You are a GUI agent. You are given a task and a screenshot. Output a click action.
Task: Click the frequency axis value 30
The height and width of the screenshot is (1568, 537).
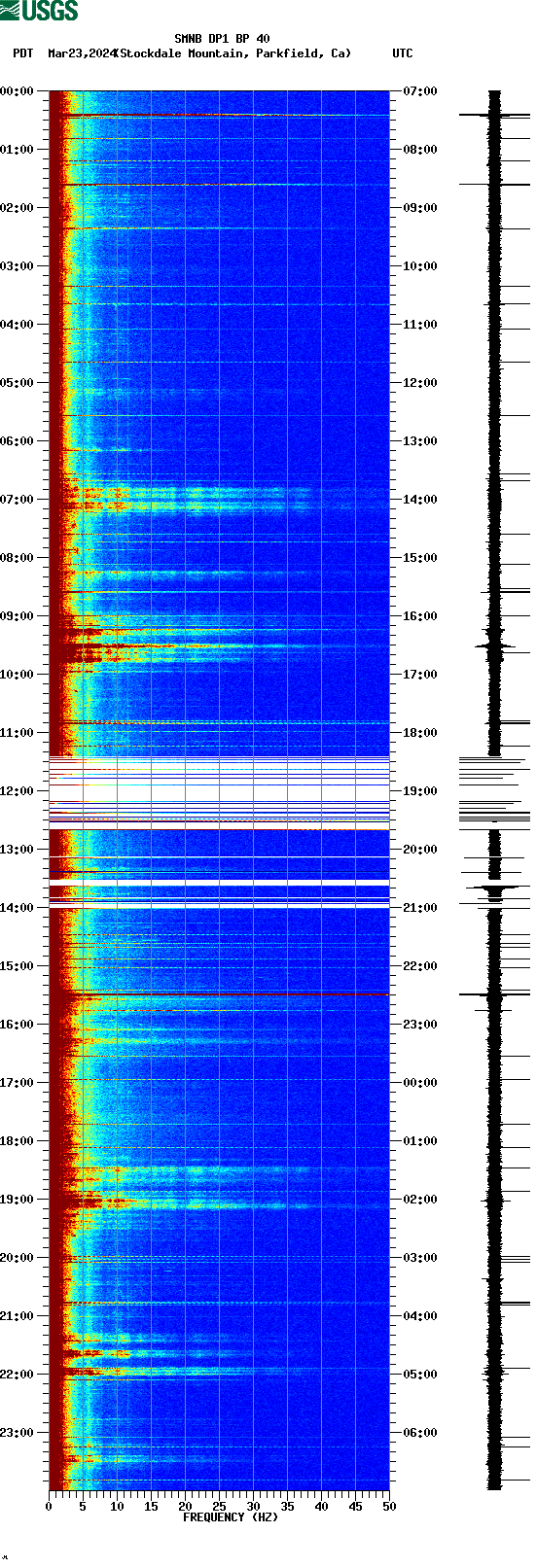coord(253,1507)
